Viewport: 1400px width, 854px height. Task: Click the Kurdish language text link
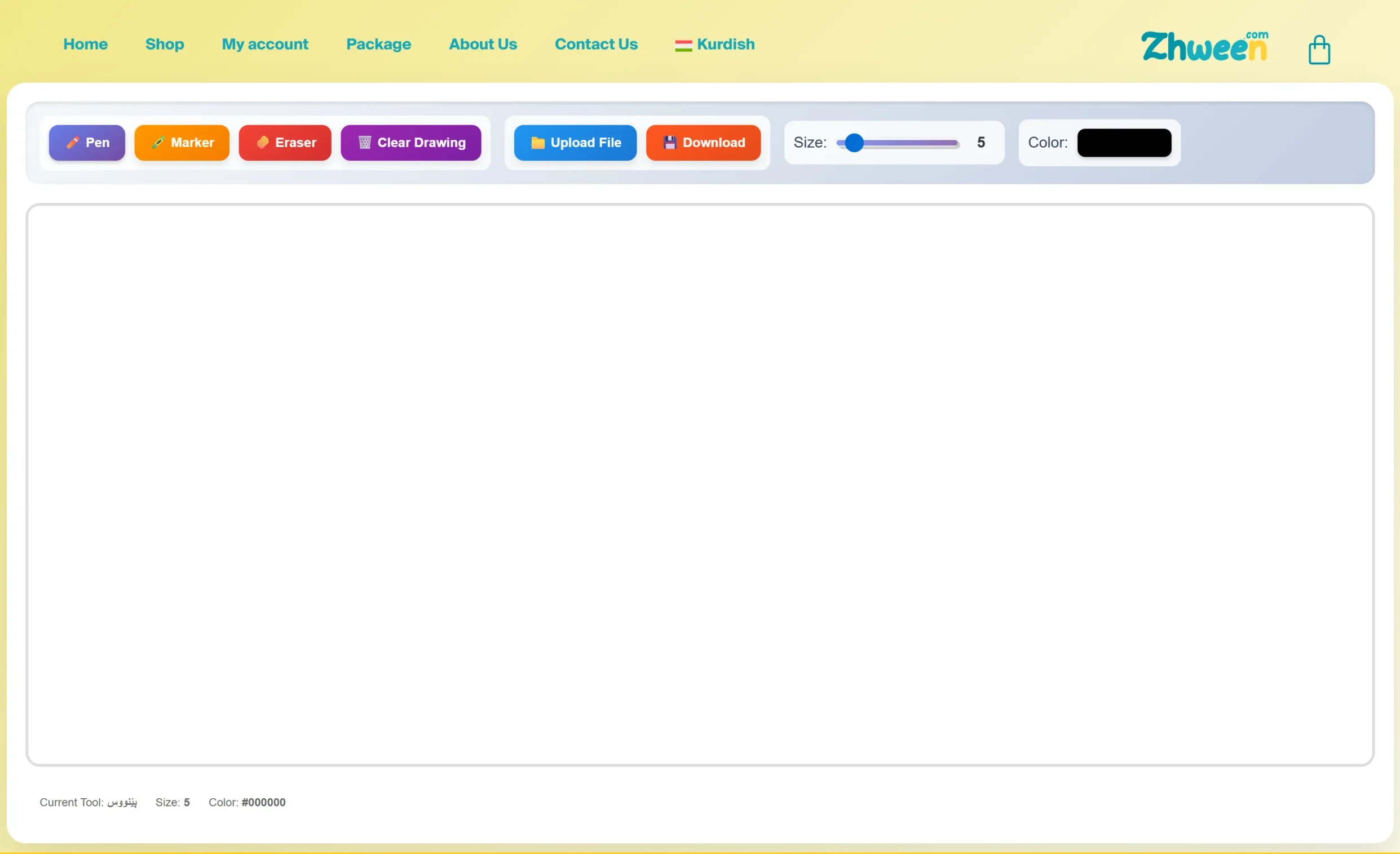[x=726, y=45]
